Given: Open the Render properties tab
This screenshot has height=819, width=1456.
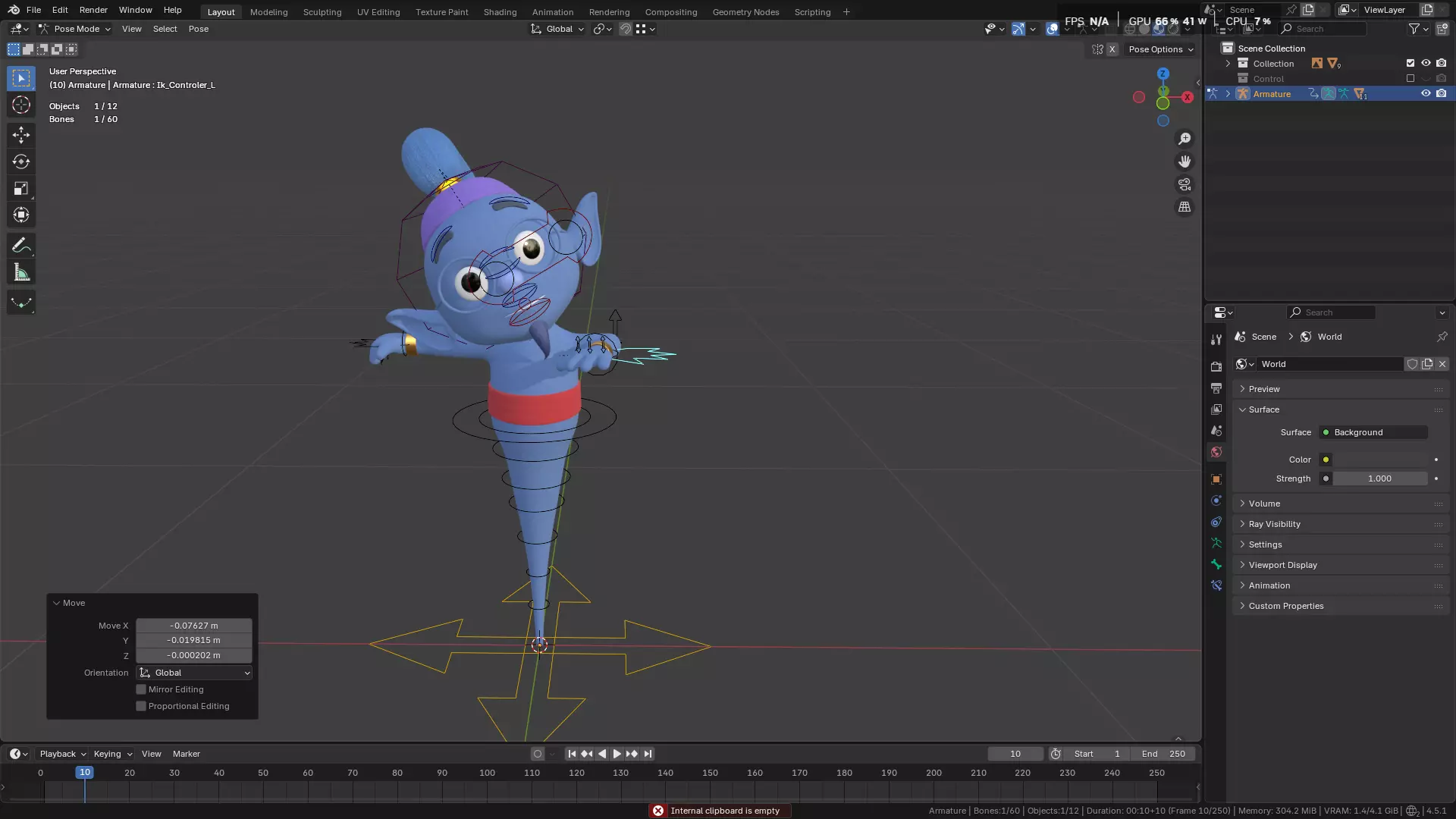Looking at the screenshot, I should 1216,366.
